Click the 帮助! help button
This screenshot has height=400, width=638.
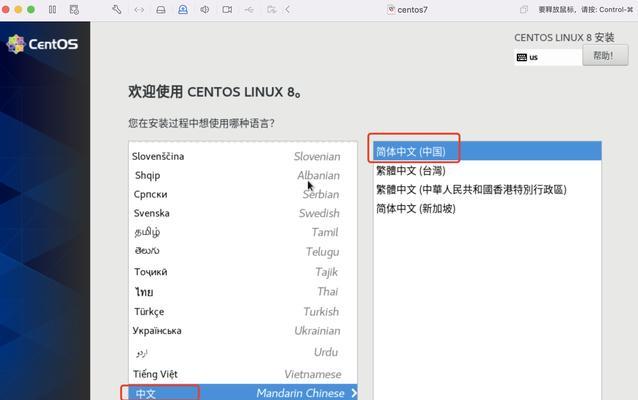(605, 55)
